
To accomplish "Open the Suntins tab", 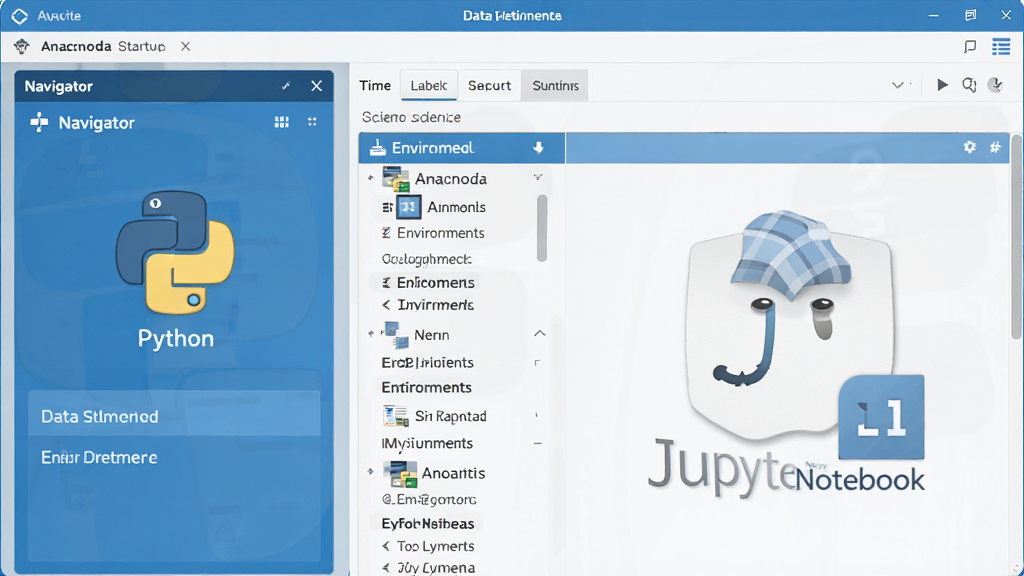I will coord(555,86).
